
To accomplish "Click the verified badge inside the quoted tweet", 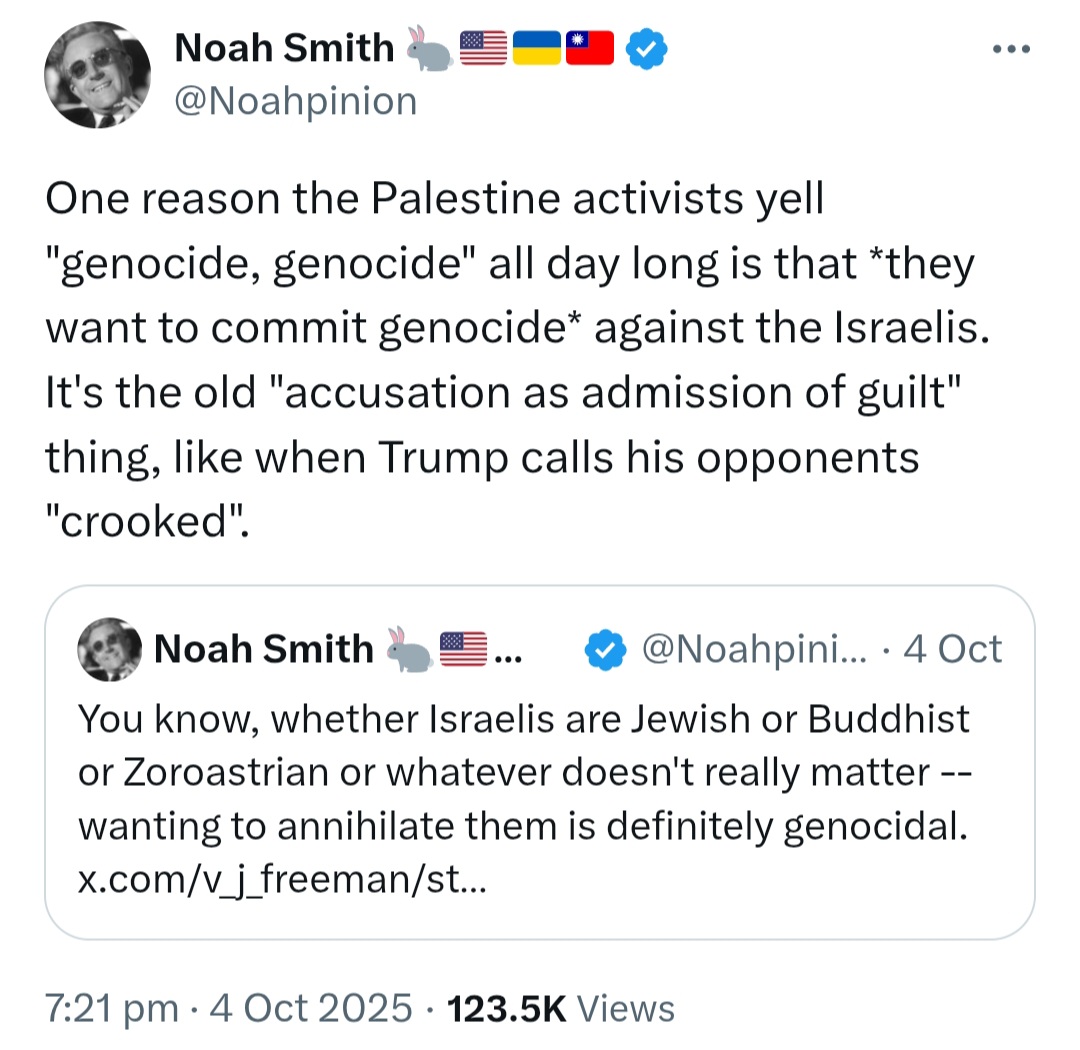I will [605, 649].
